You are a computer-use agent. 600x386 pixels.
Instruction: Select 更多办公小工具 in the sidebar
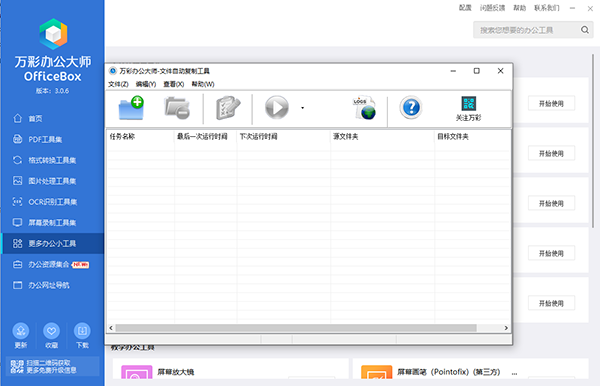[x=52, y=243]
